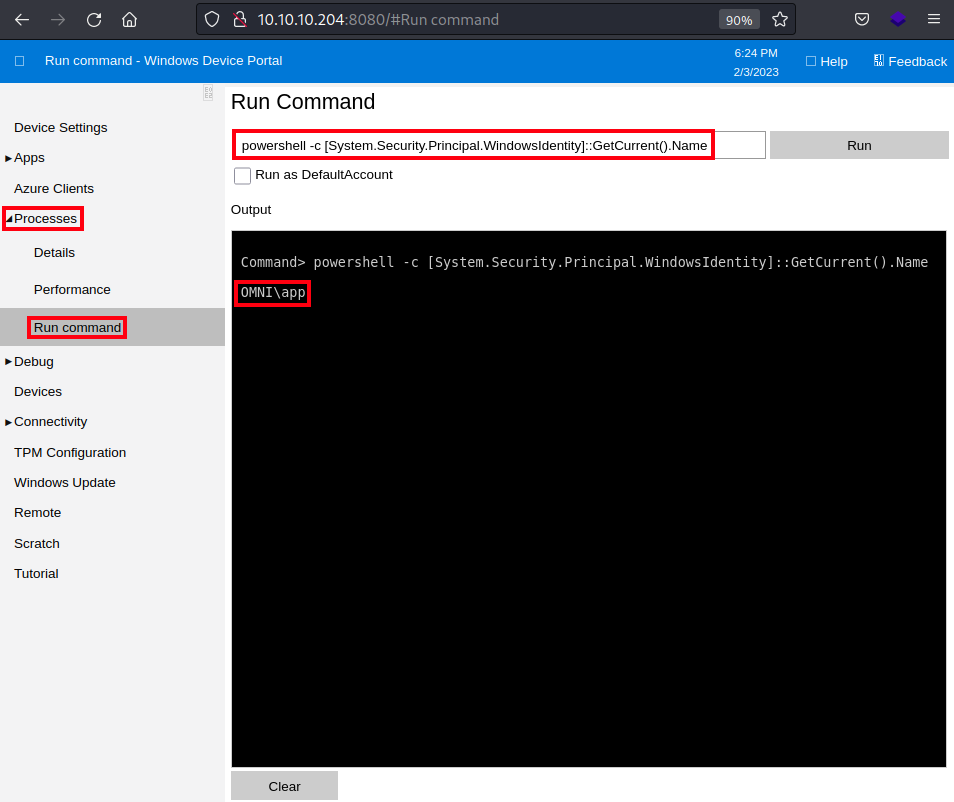Expand the Apps section arrow
This screenshot has height=802, width=954.
click(9, 158)
